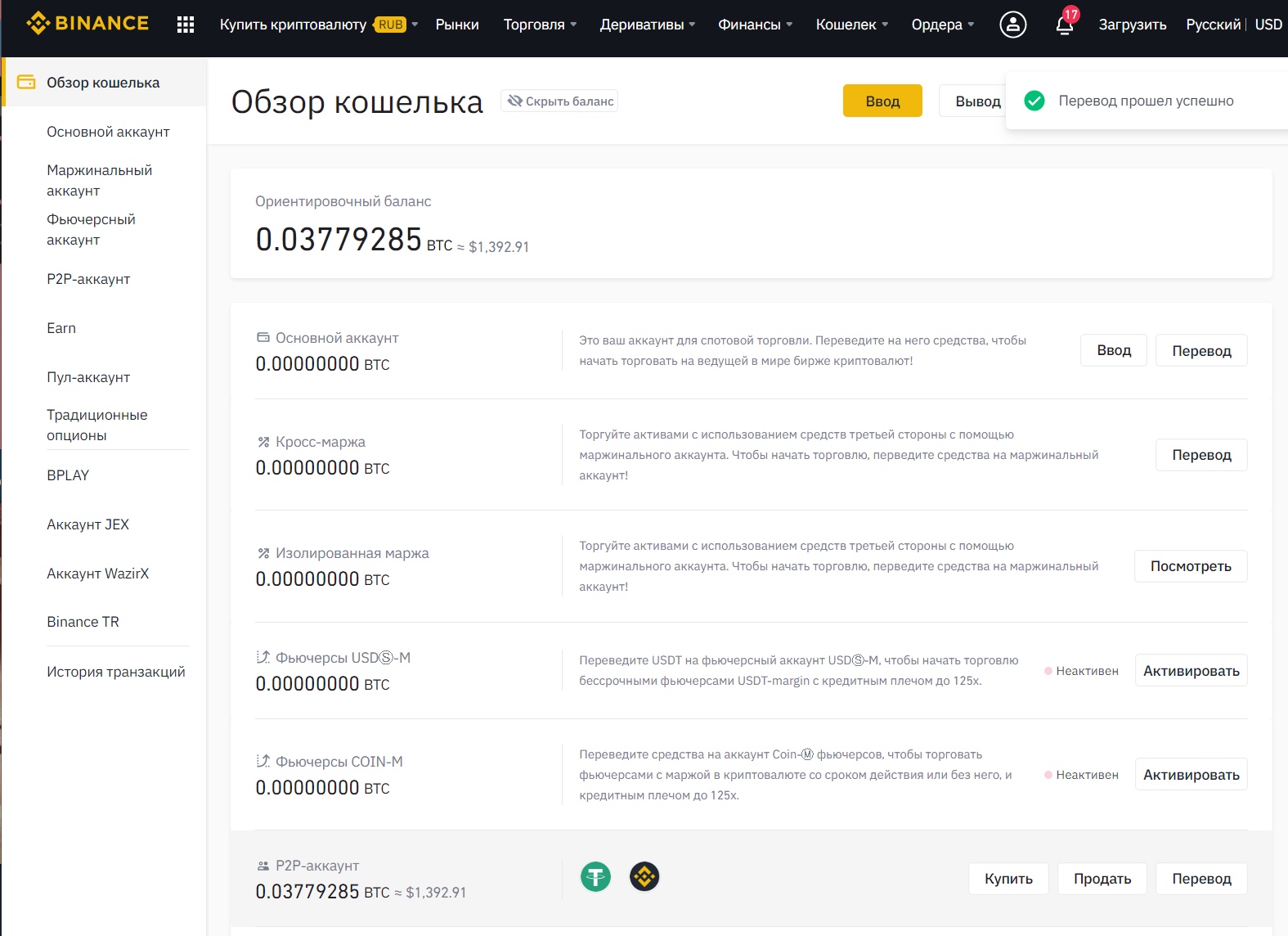
Task: Click the Изолированная маржа percent icon
Action: pos(263,553)
